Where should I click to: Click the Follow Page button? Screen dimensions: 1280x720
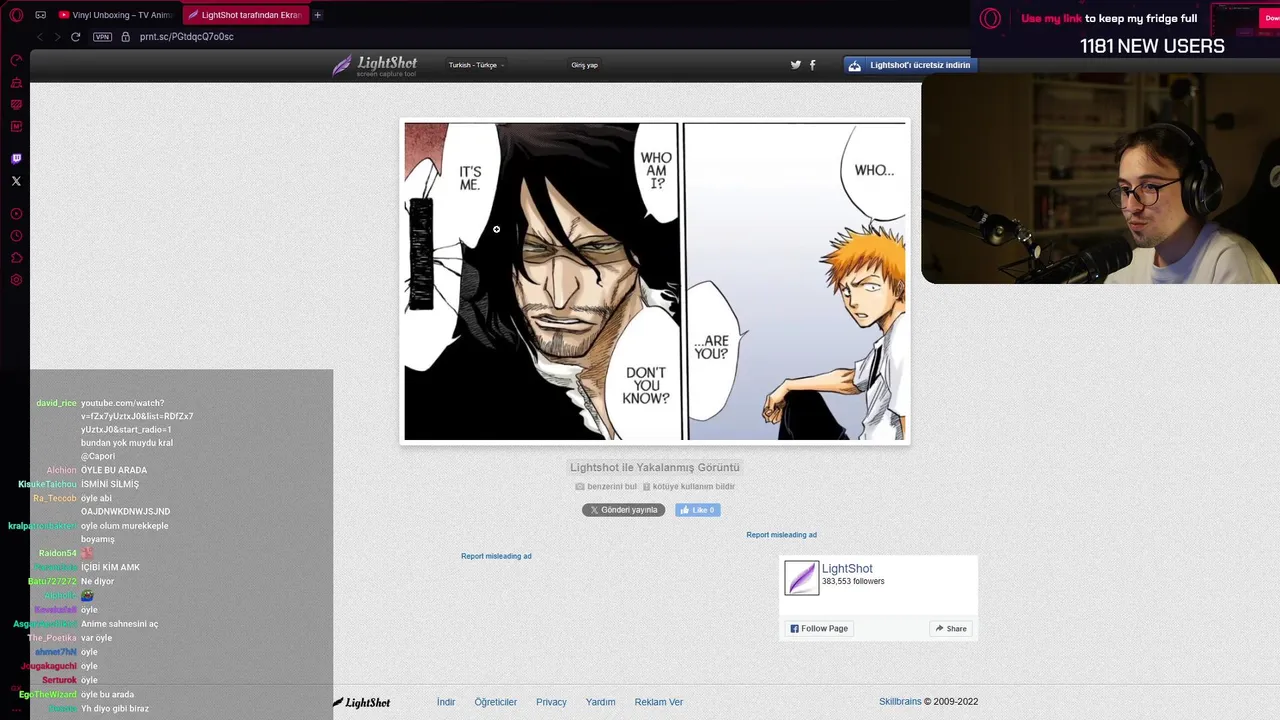coord(819,629)
